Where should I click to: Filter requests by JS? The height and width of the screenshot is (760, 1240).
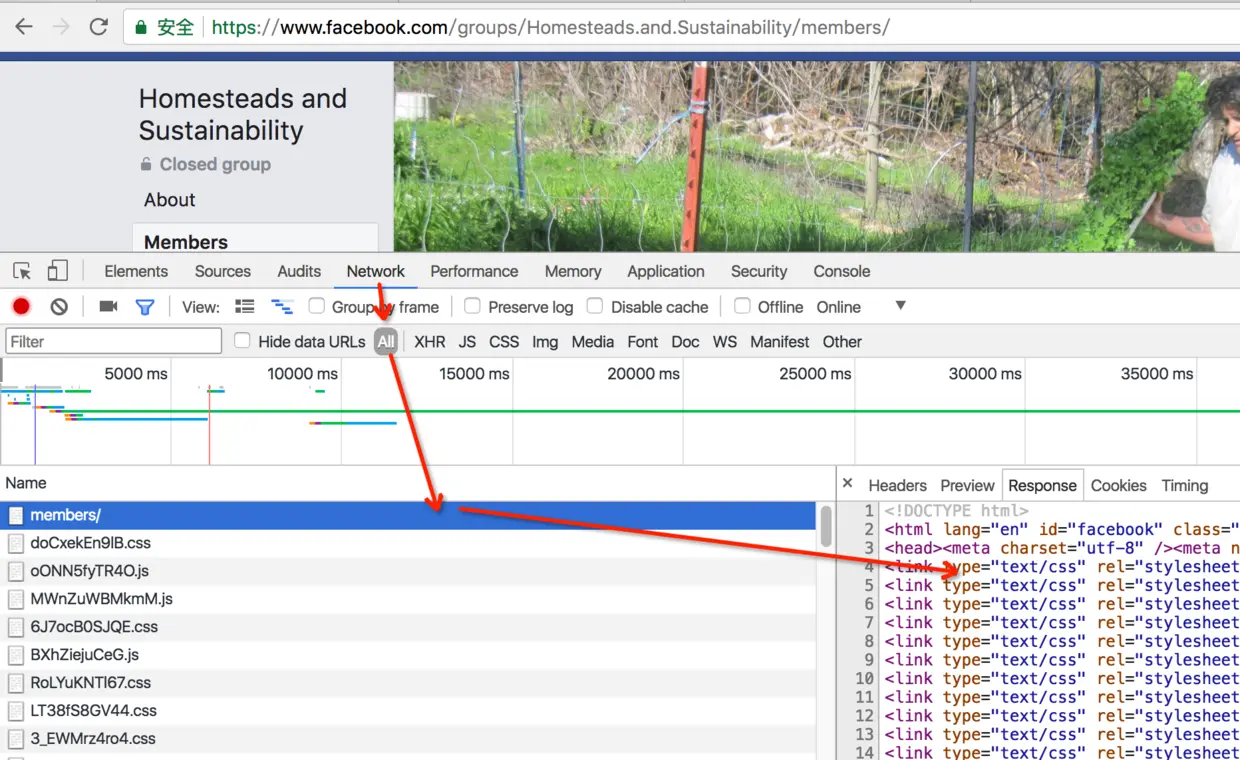tap(467, 341)
